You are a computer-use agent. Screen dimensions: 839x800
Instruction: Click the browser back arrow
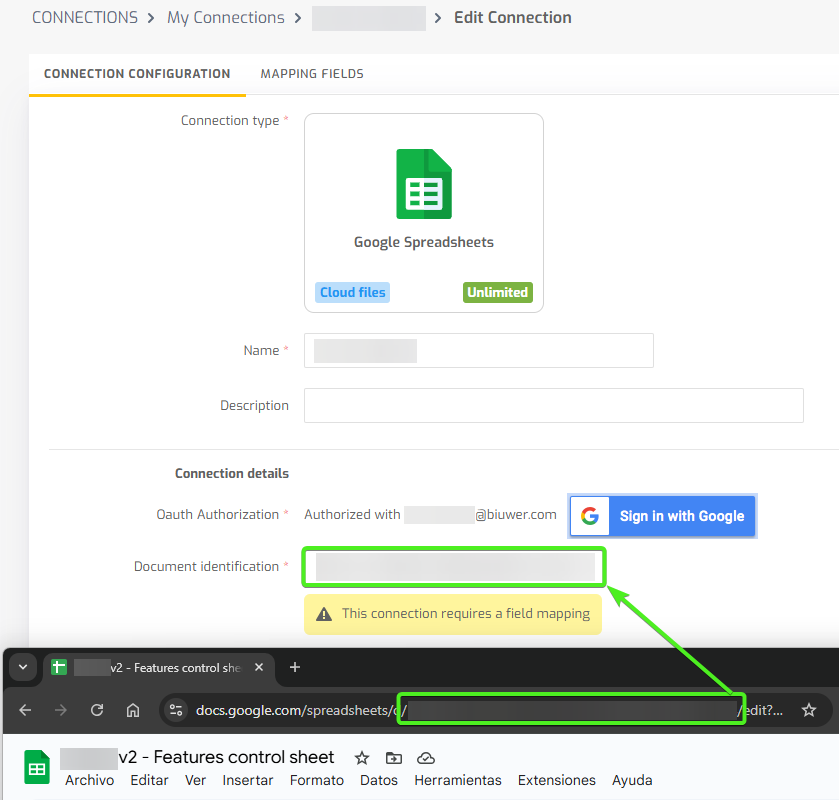tap(25, 710)
